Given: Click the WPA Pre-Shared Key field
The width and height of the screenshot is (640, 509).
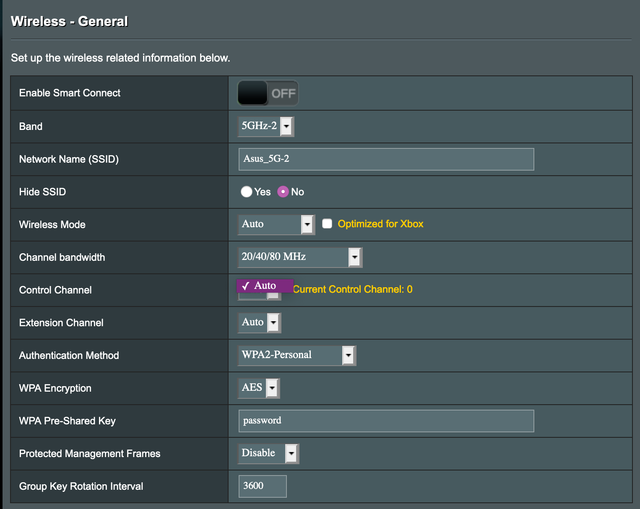Looking at the screenshot, I should tap(386, 421).
